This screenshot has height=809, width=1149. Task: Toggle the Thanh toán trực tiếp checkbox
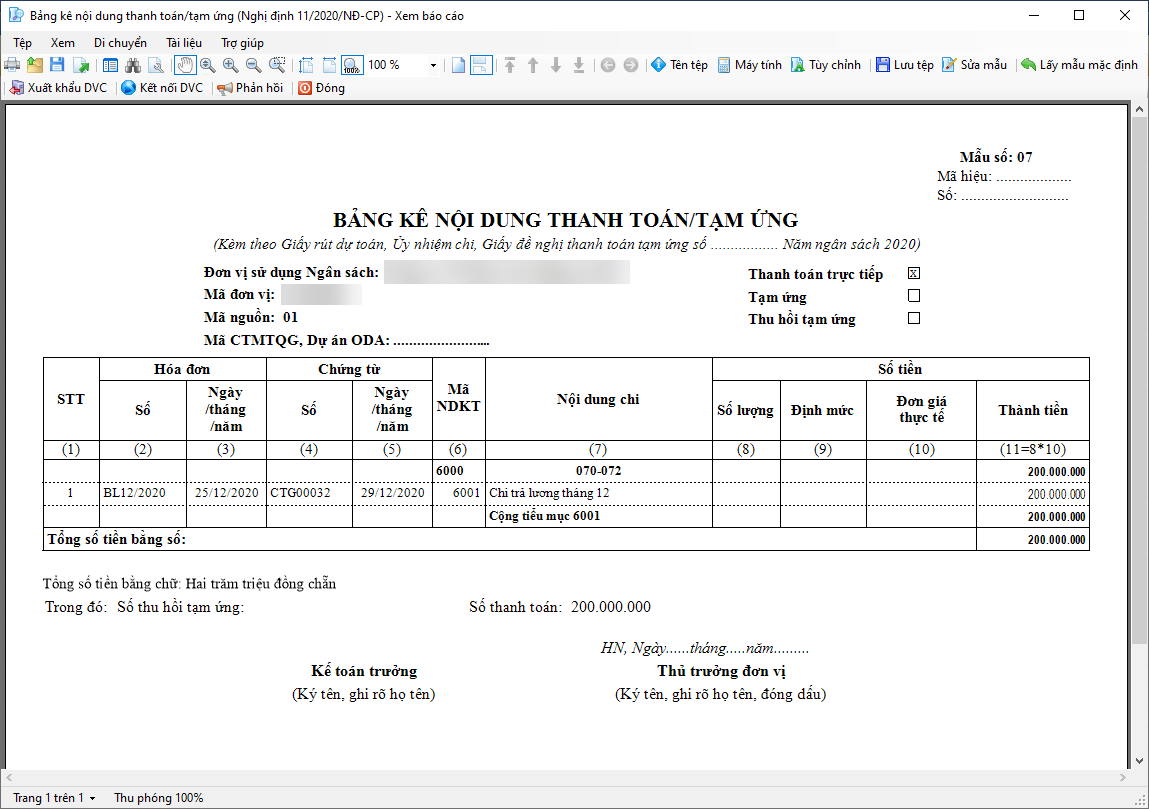coord(914,273)
